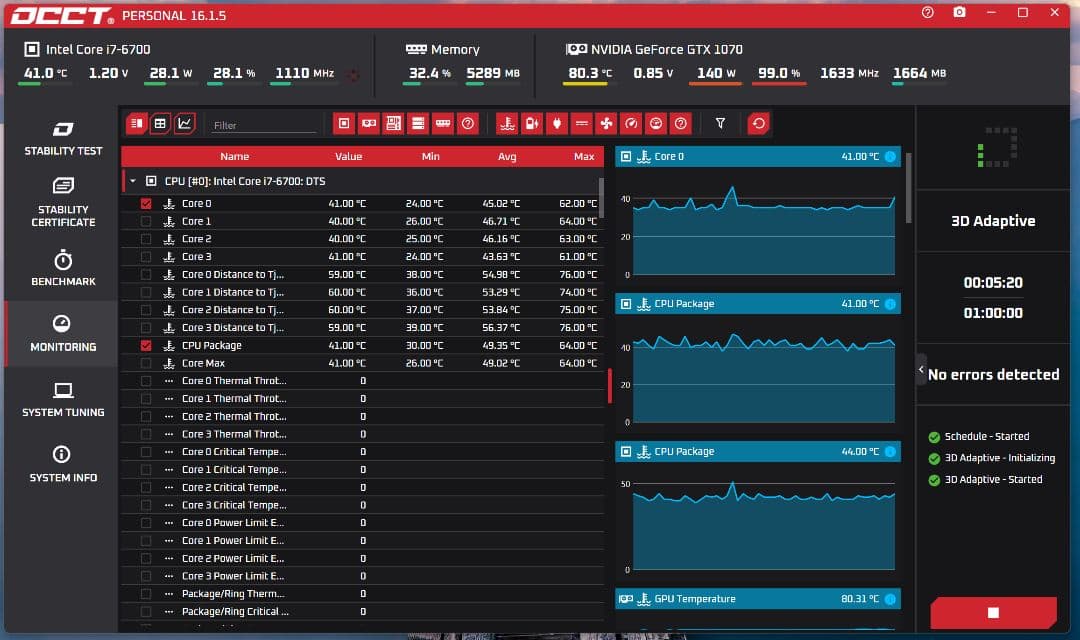Click the "Schedule - Started" log entry
Image resolution: width=1080 pixels, height=640 pixels.
coord(986,436)
